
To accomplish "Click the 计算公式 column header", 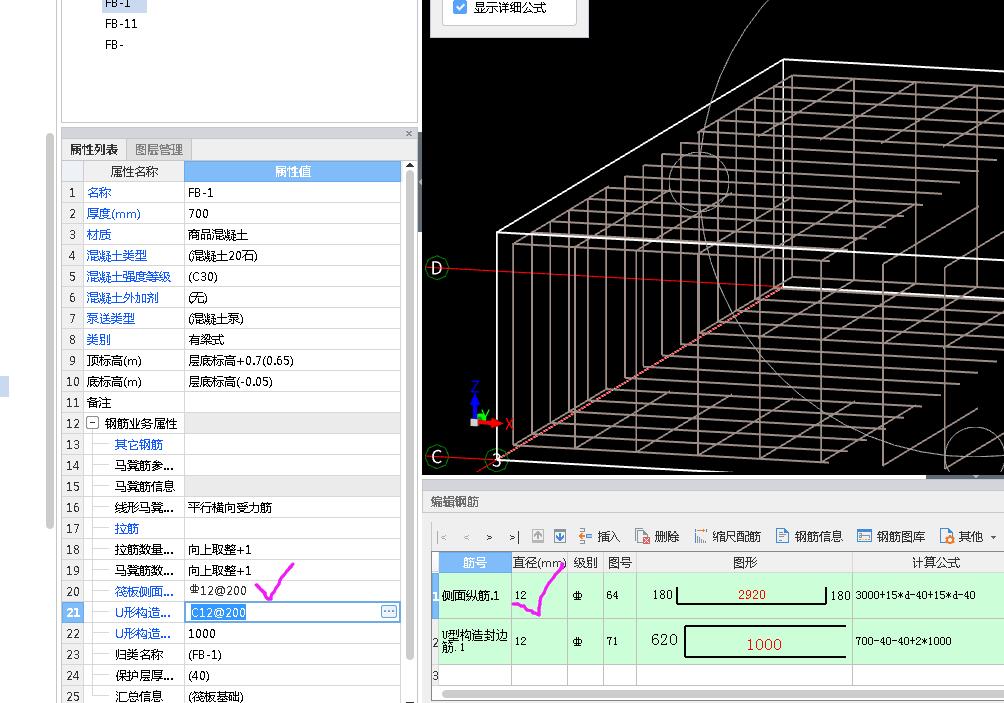I will (935, 562).
